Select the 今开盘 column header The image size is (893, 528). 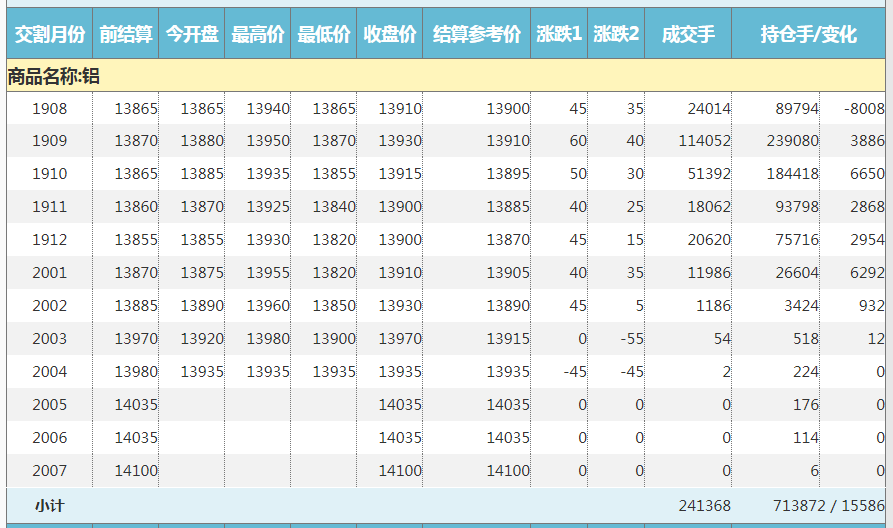pos(192,34)
